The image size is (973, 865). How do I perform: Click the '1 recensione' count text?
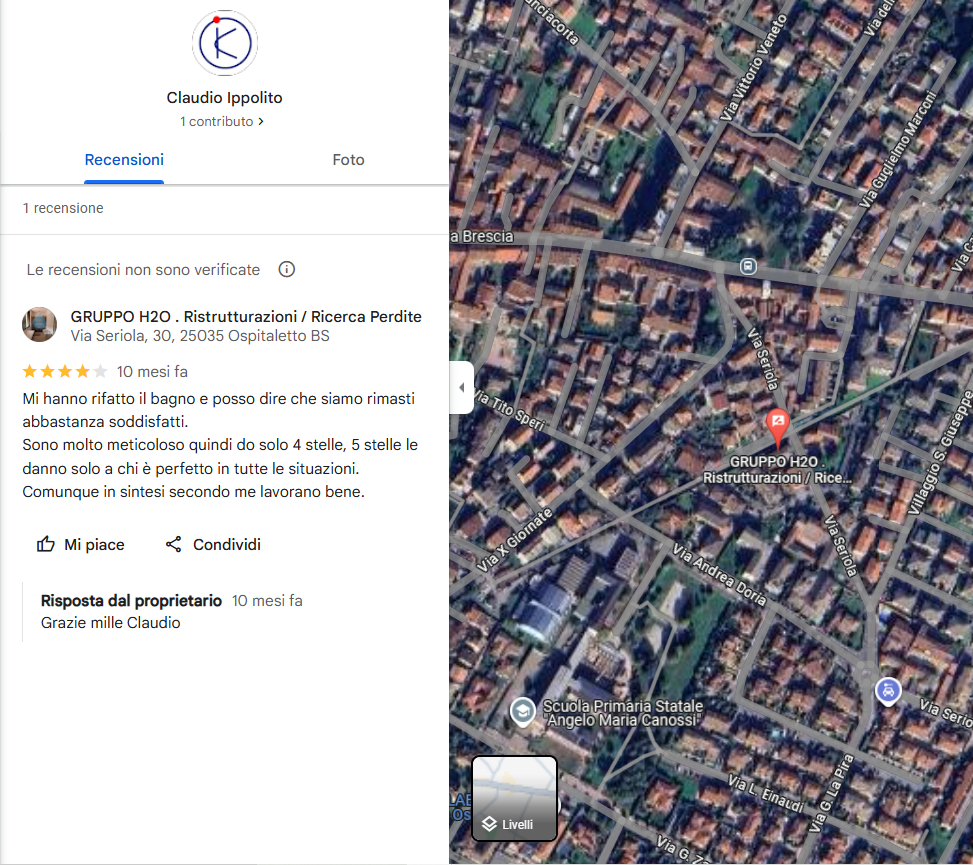click(63, 208)
